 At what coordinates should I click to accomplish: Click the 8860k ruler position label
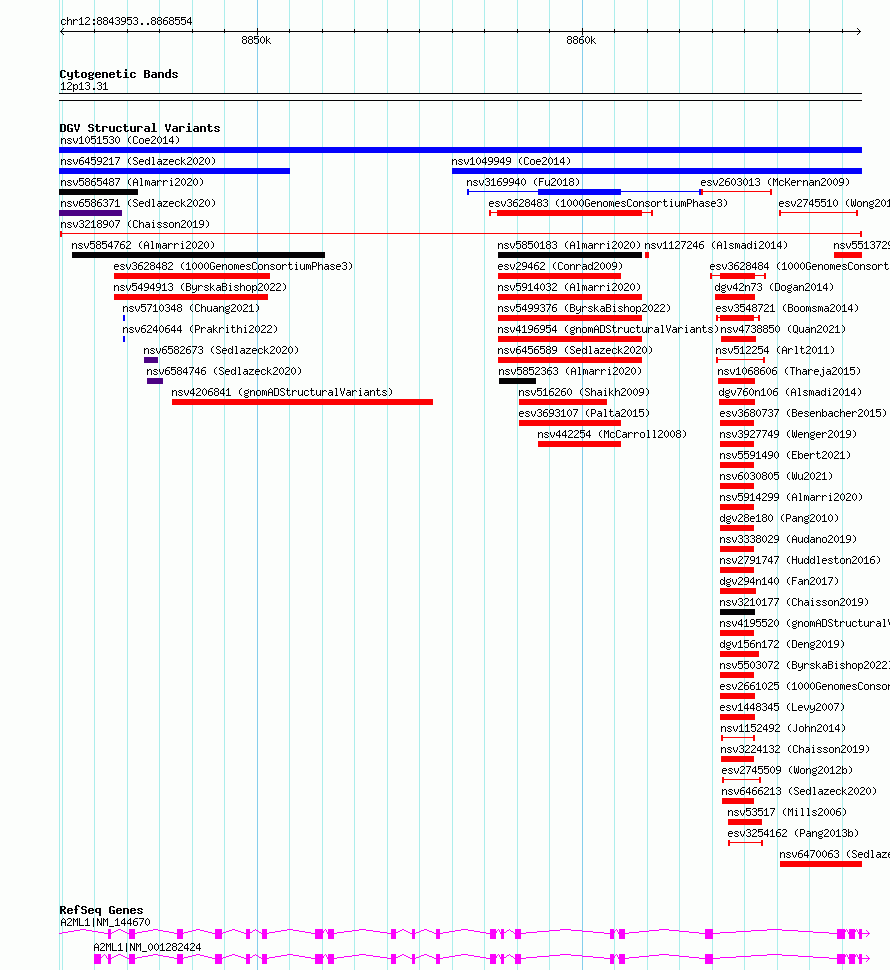[581, 41]
